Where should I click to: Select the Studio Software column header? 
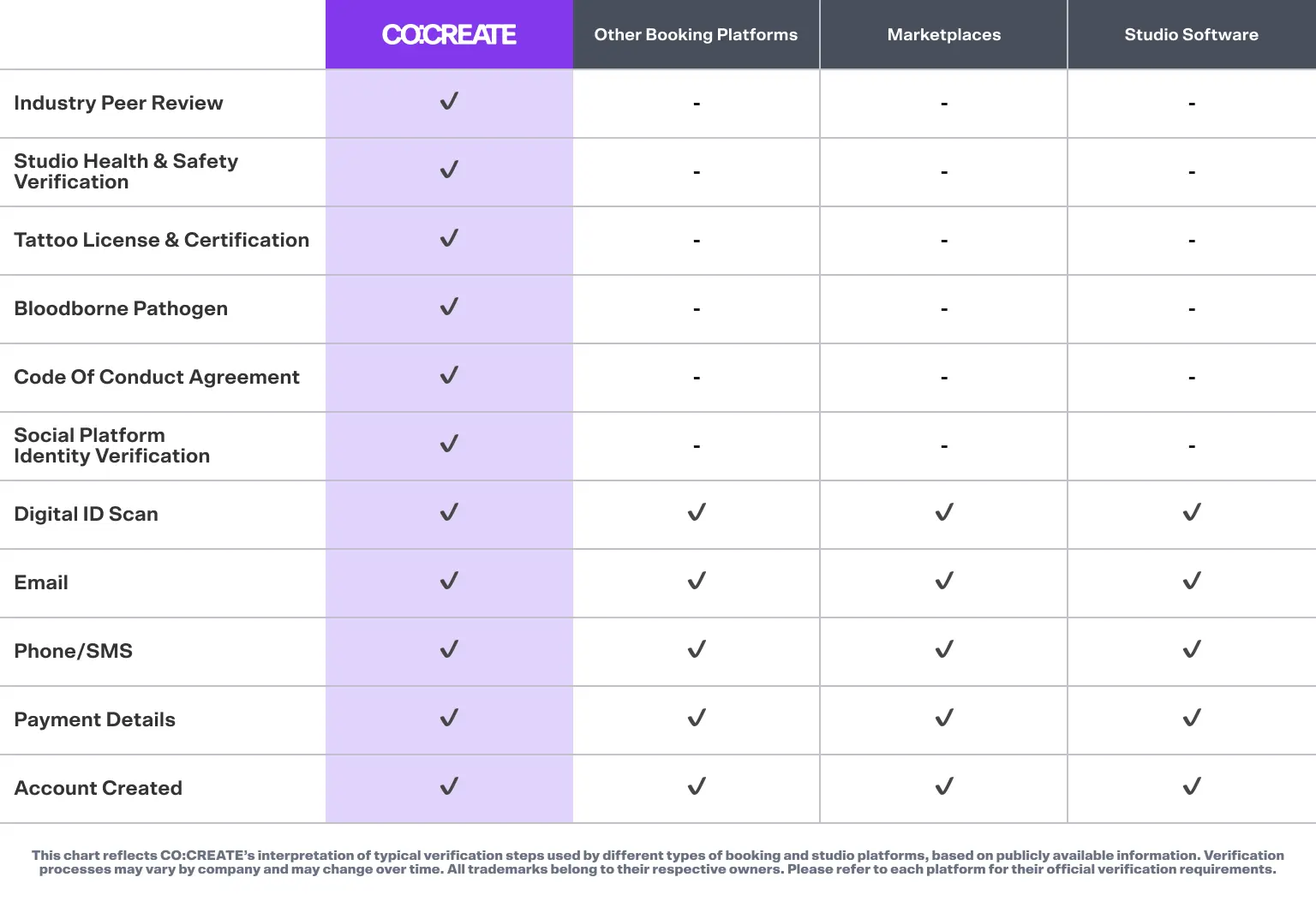tap(1191, 35)
